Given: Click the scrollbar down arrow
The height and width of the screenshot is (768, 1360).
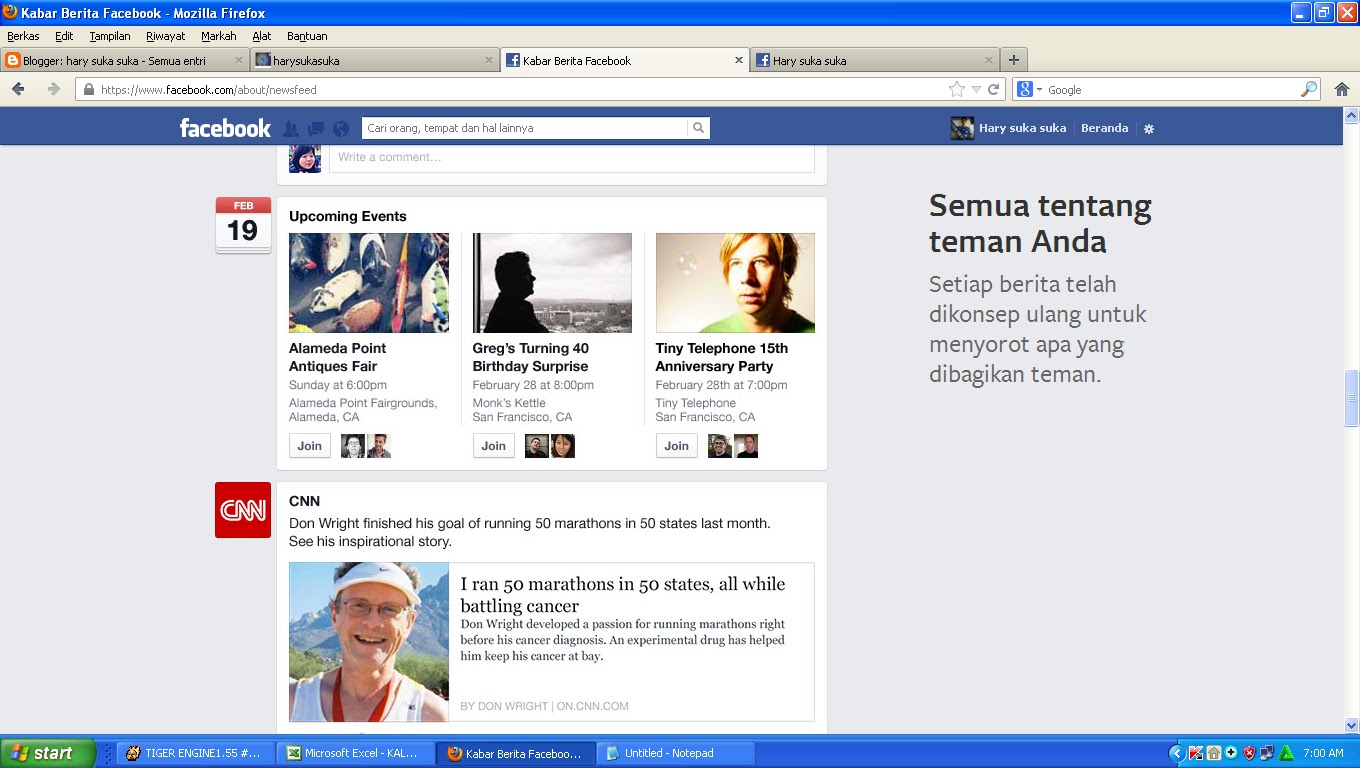Looking at the screenshot, I should click(x=1352, y=726).
